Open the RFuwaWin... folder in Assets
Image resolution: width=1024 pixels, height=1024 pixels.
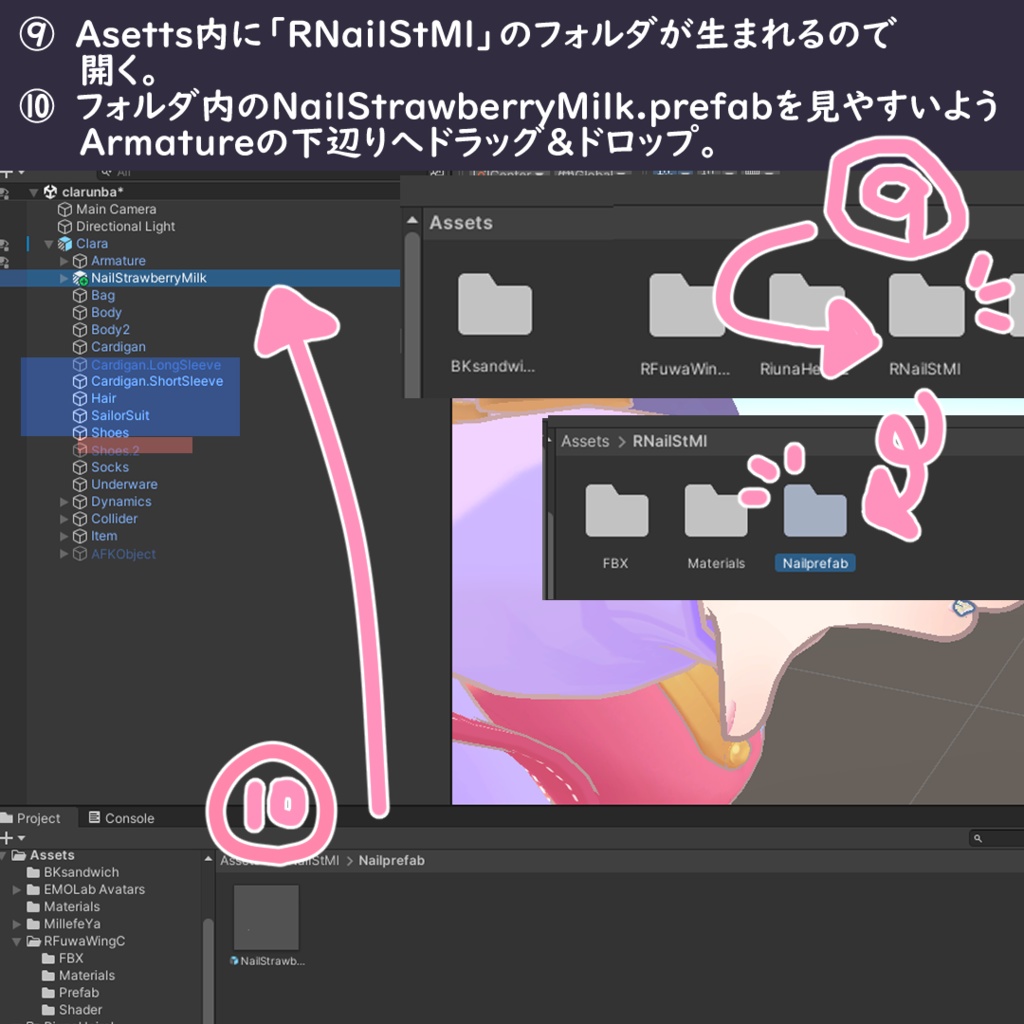686,305
